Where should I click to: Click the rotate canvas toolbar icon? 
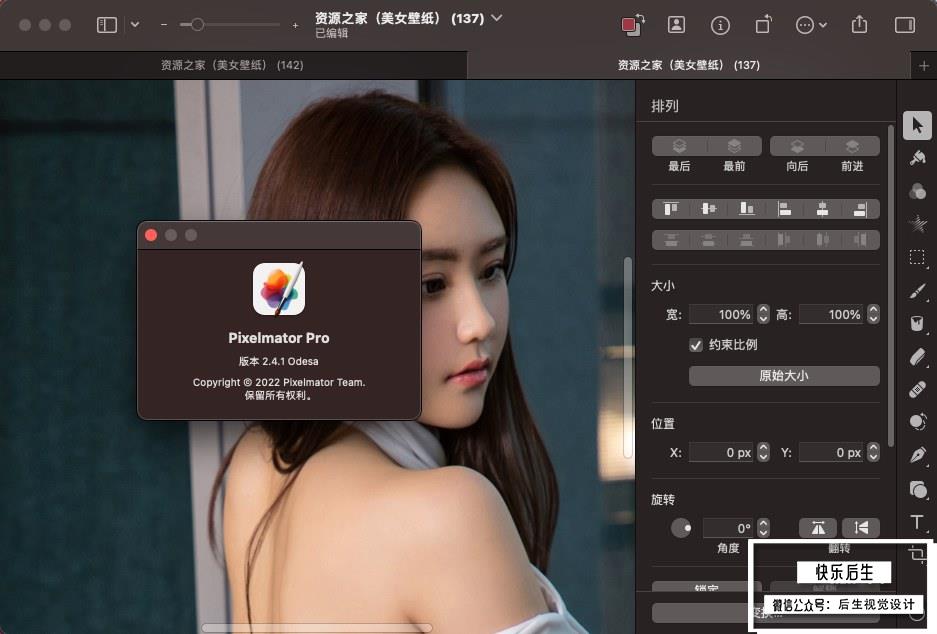tap(763, 24)
